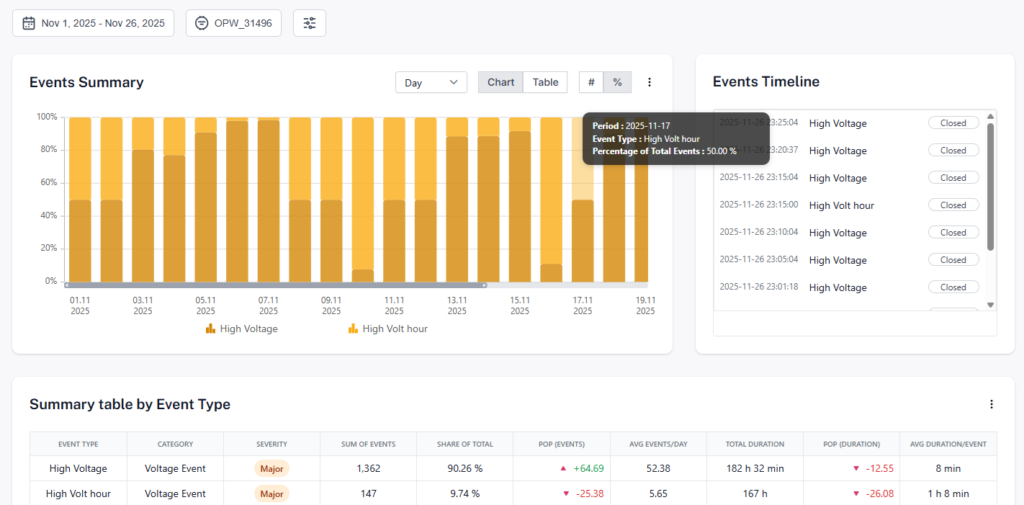
Task: Click Major severity badge in High Voltage row
Action: click(272, 468)
